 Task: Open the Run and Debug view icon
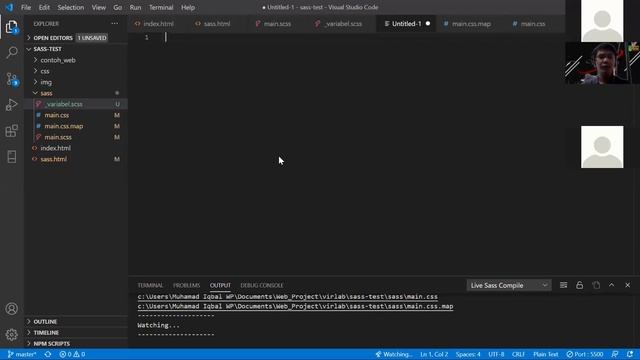point(11,105)
